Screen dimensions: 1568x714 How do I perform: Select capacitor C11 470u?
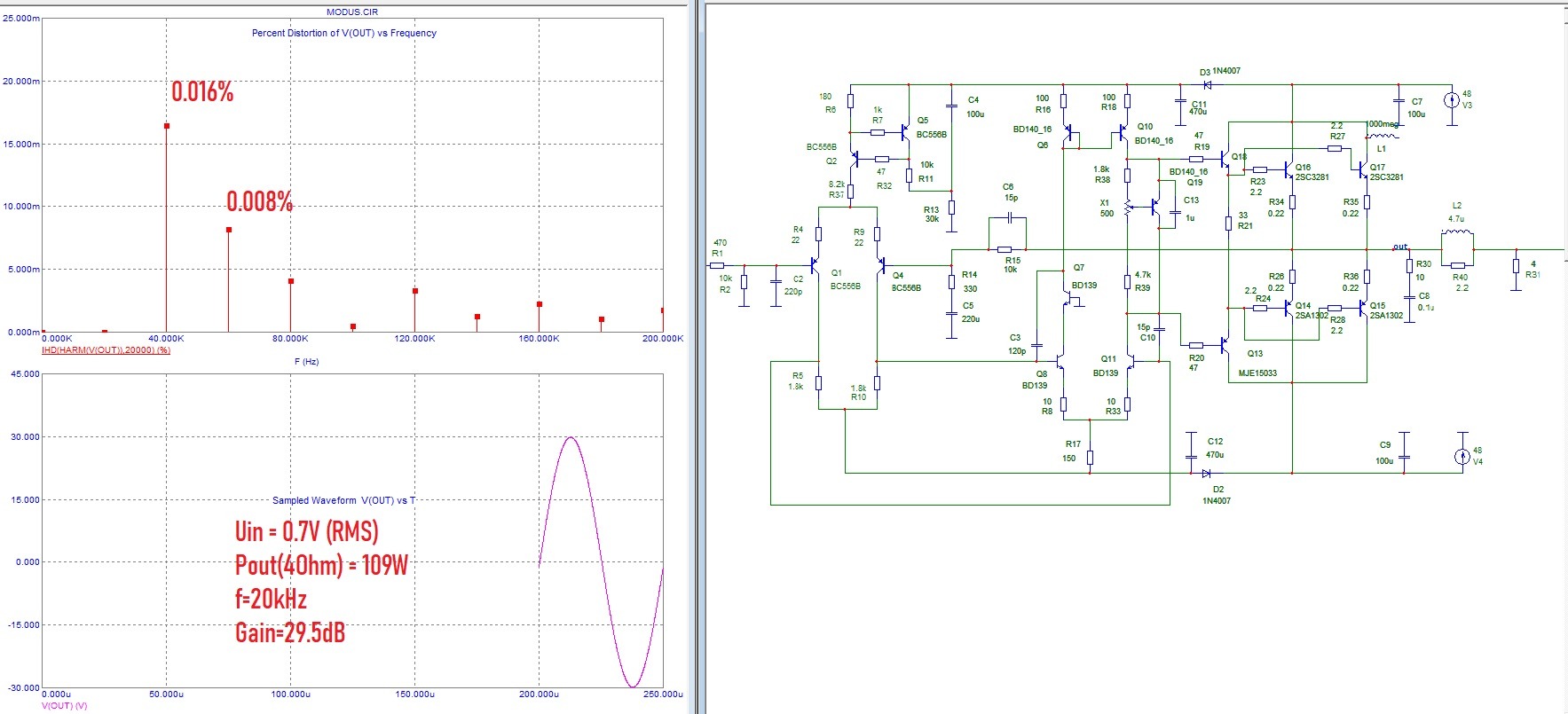pos(1179,99)
